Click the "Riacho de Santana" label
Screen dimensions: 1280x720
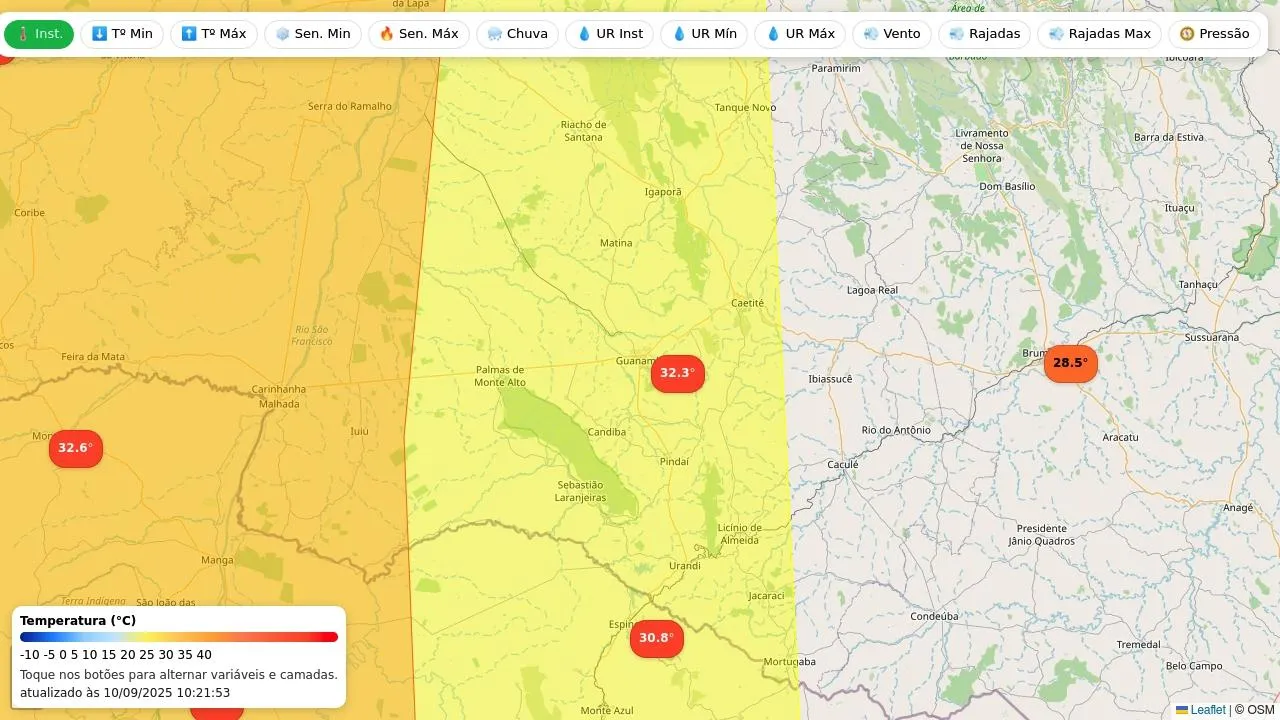coord(584,131)
